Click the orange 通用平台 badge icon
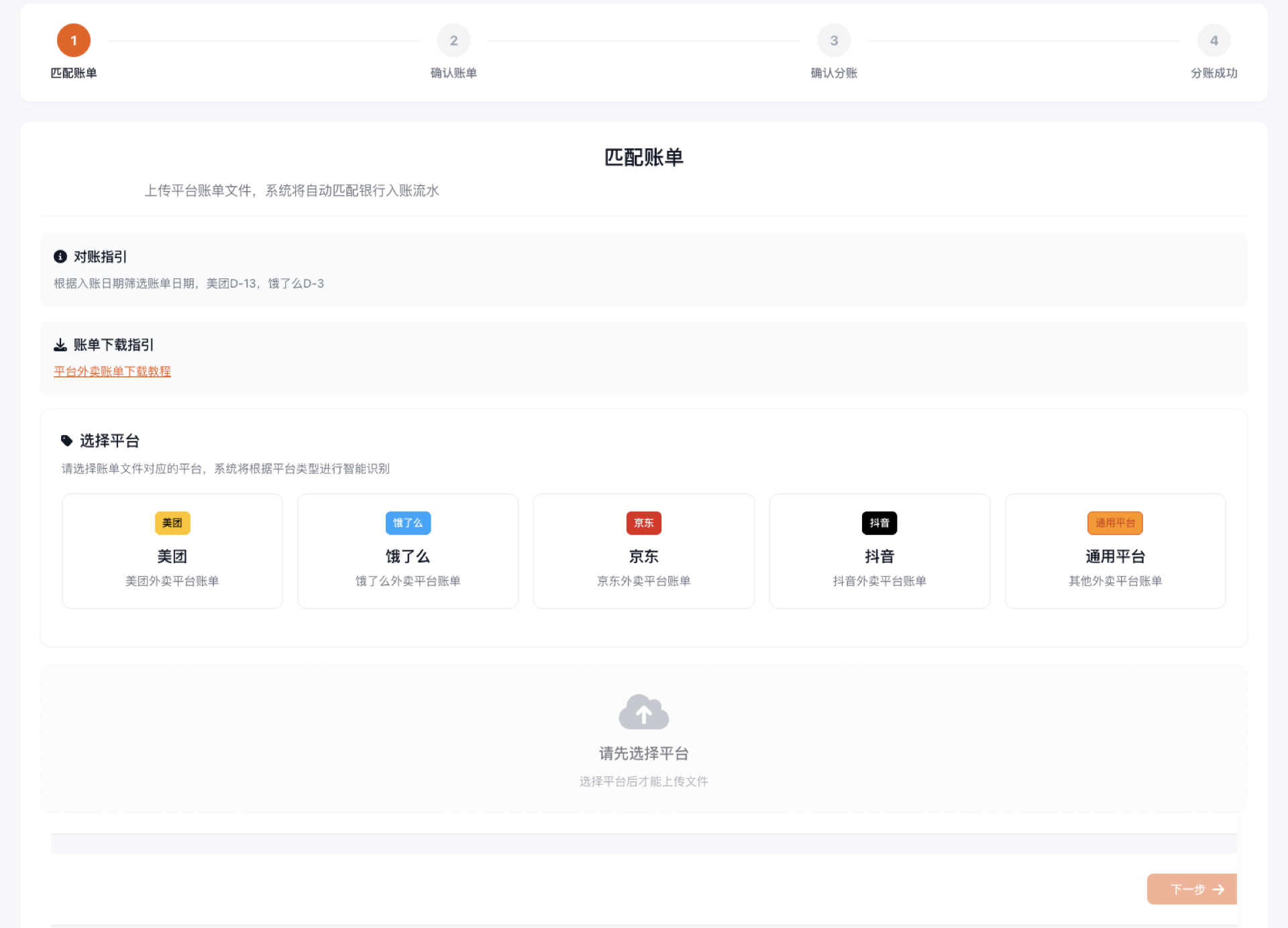The height and width of the screenshot is (928, 1288). tap(1115, 523)
